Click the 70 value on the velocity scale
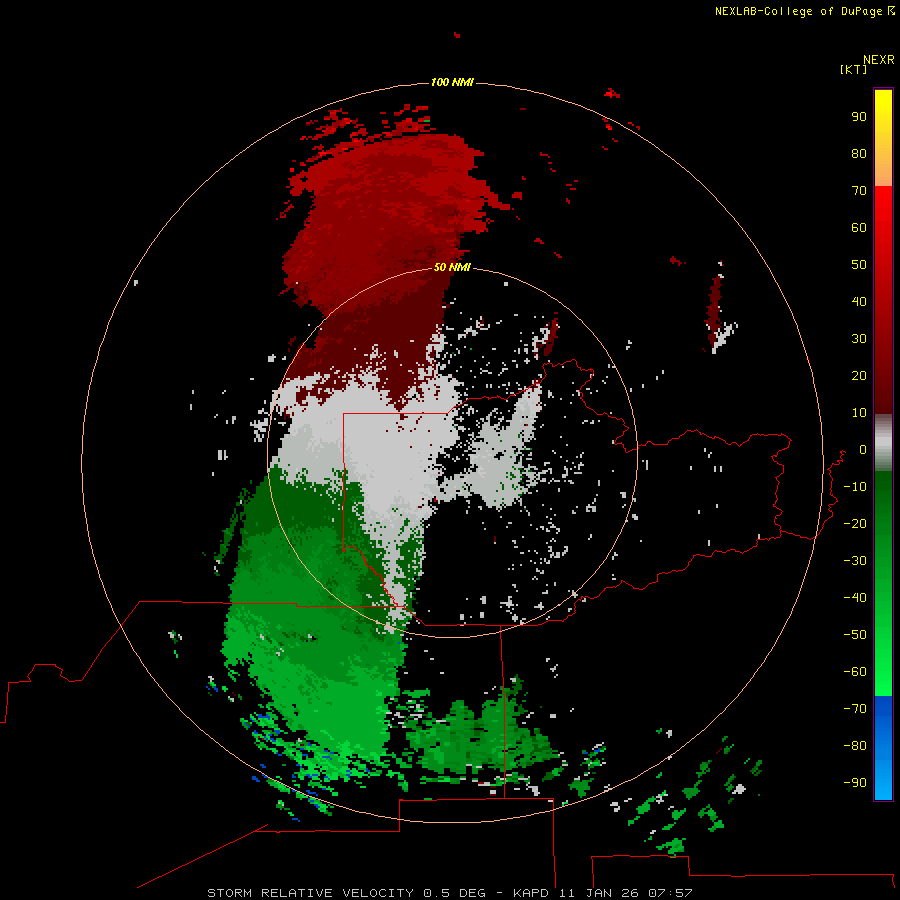The height and width of the screenshot is (900, 900). point(859,191)
